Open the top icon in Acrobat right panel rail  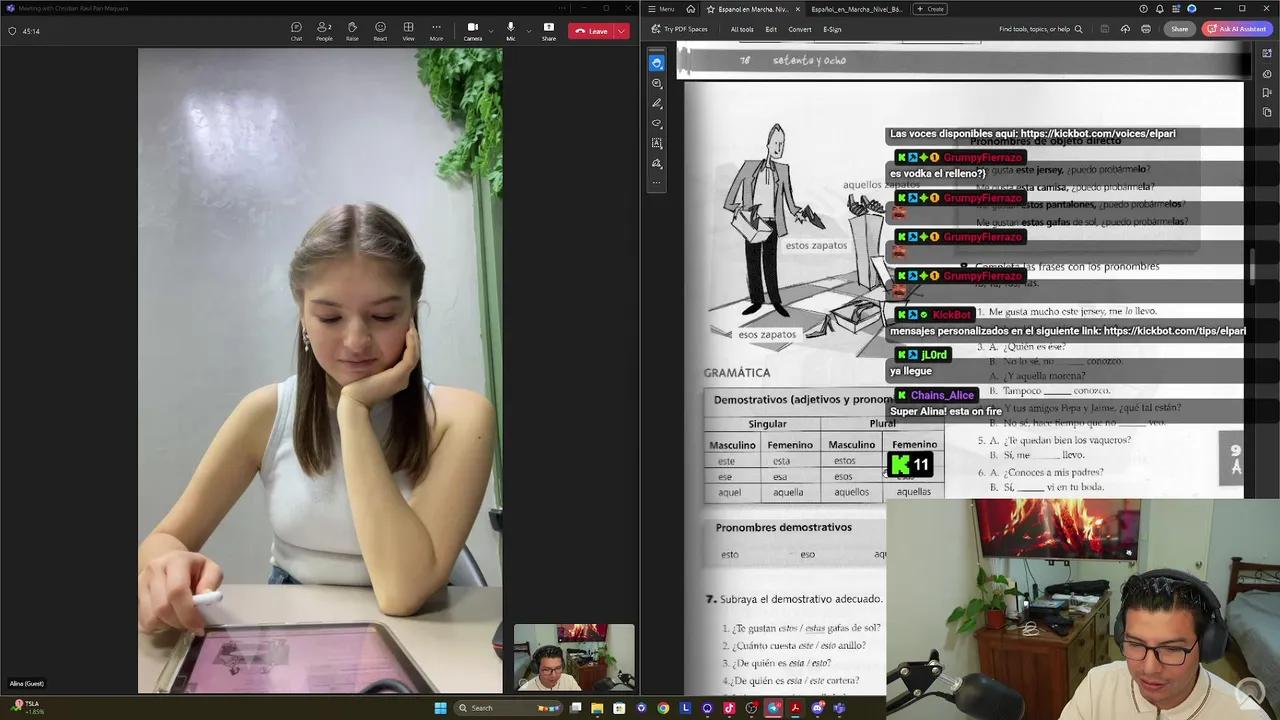[1267, 53]
